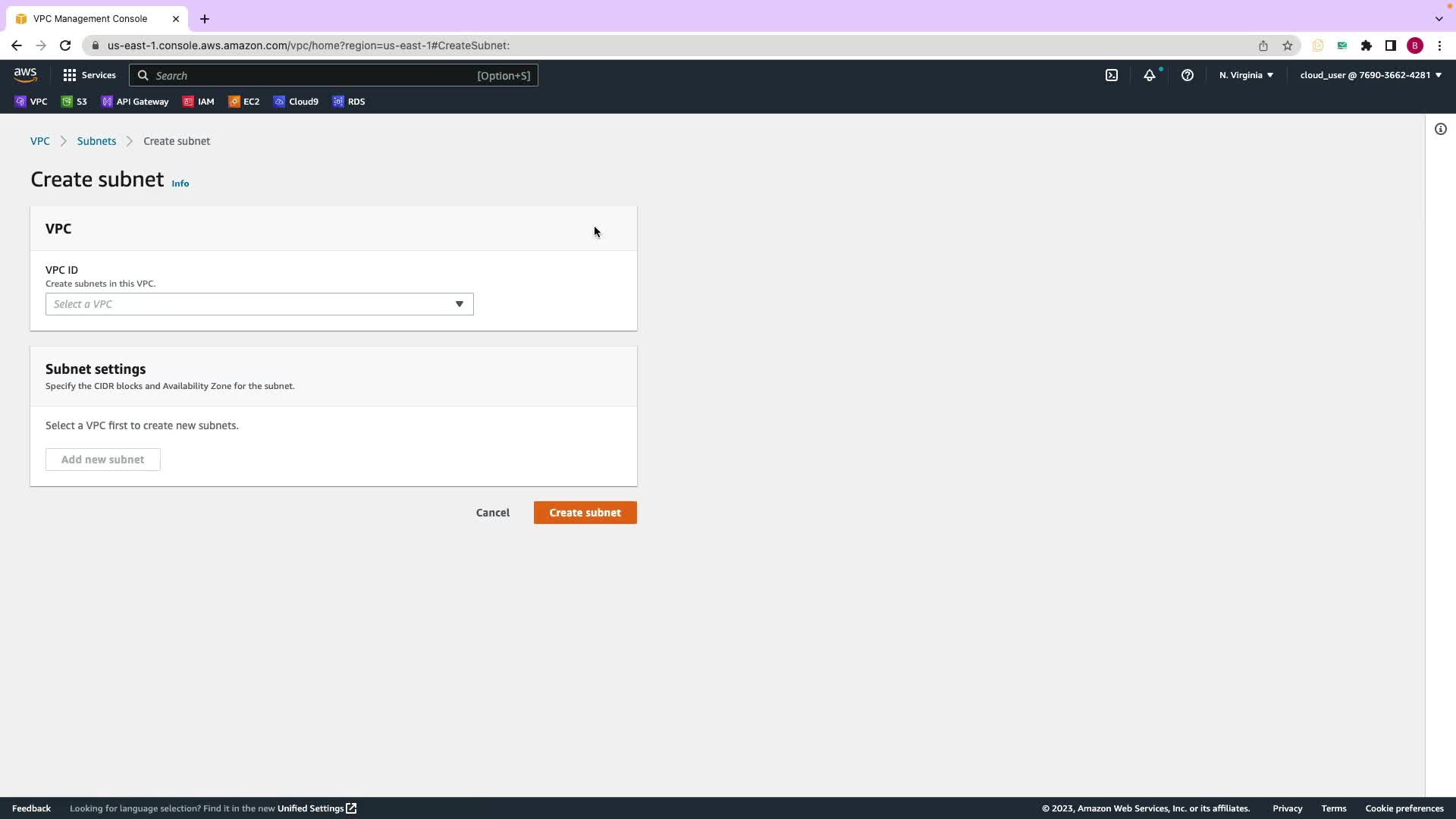Open EC2 shortcut in favorites bar
Screen dimensions: 1456x819
pos(244,102)
